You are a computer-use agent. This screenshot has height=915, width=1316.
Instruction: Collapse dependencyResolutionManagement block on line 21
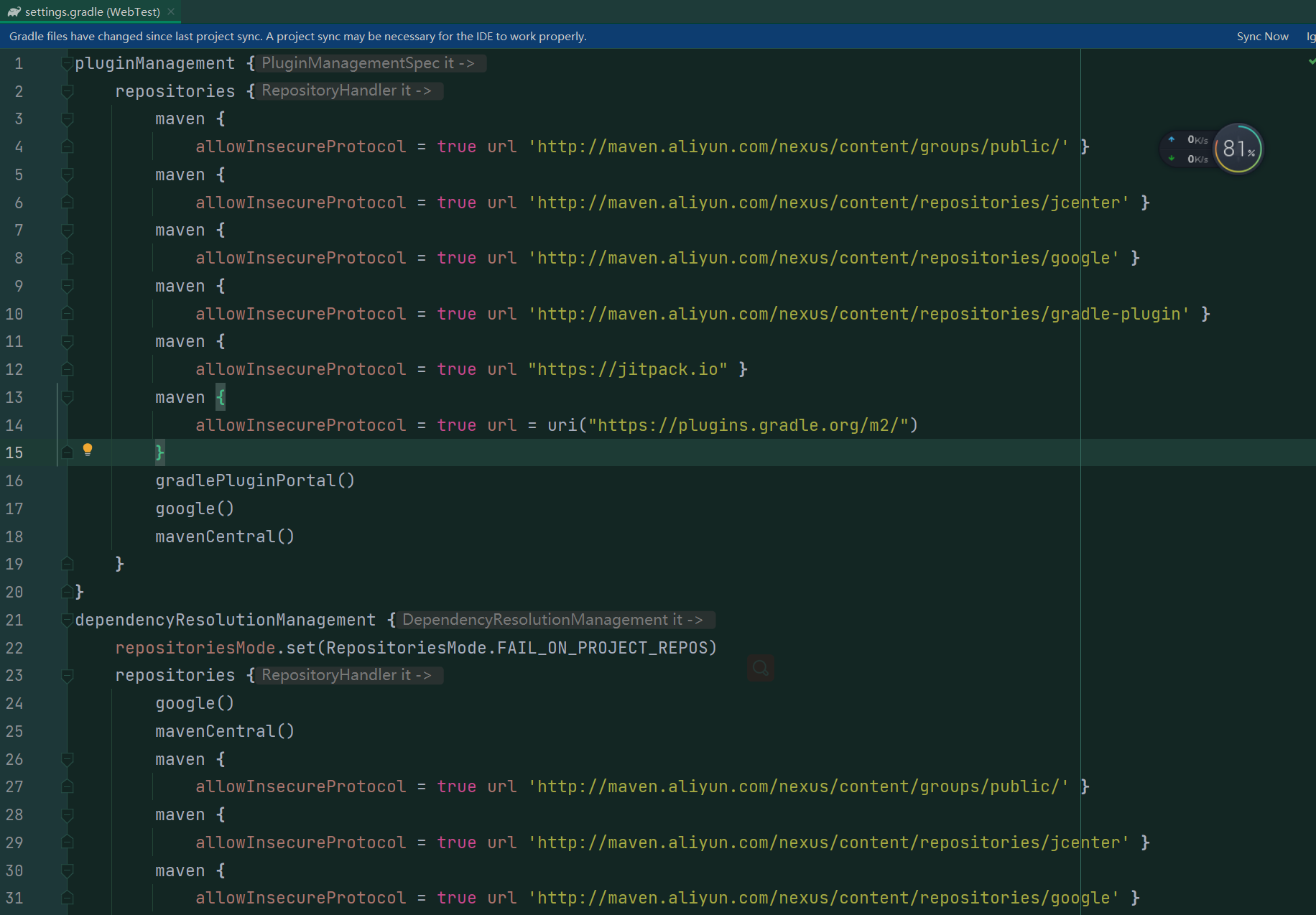(x=68, y=621)
